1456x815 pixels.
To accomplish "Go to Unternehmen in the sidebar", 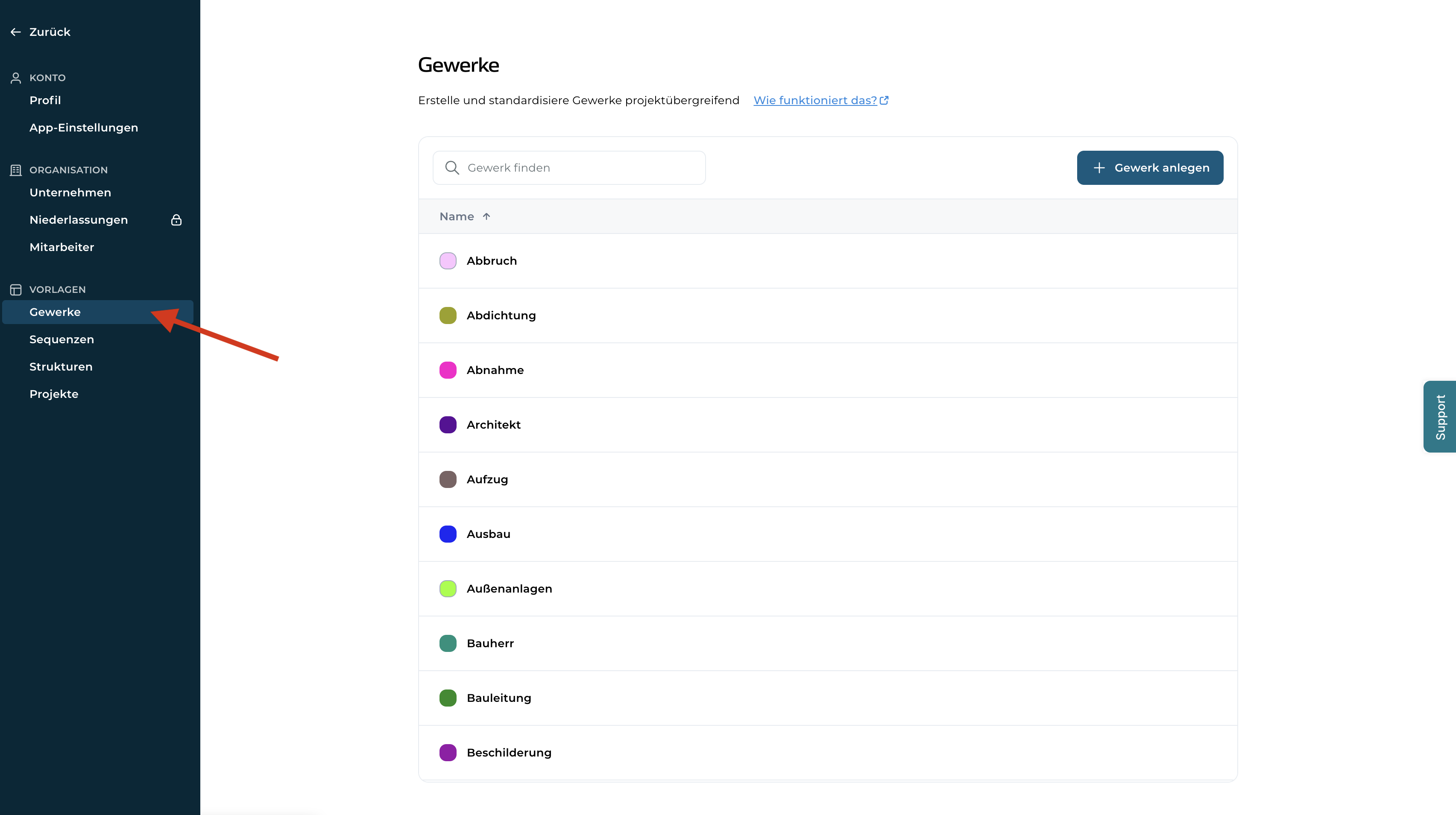I will coord(70,193).
